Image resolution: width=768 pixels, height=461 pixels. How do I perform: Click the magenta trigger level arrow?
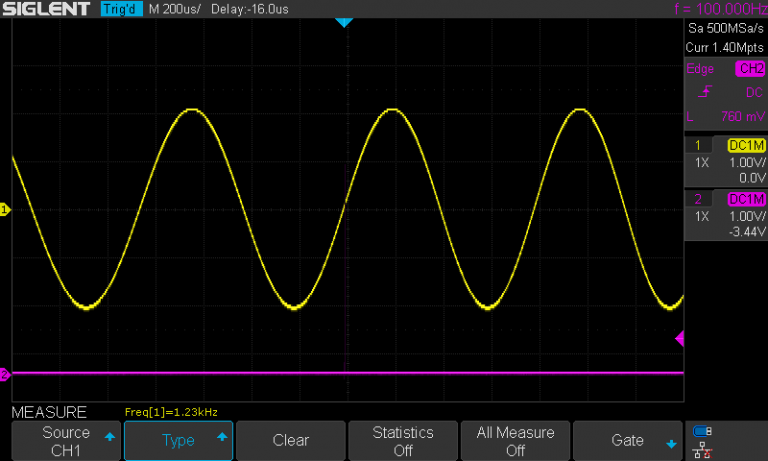pyautogui.click(x=680, y=339)
